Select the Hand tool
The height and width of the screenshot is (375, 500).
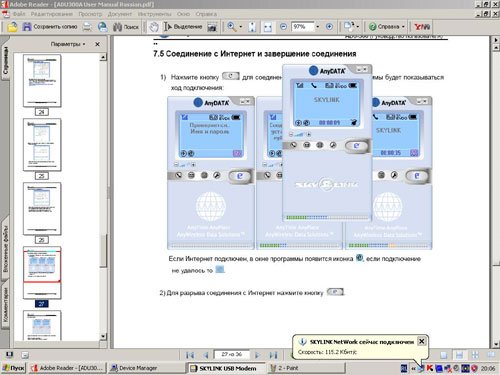click(x=154, y=27)
